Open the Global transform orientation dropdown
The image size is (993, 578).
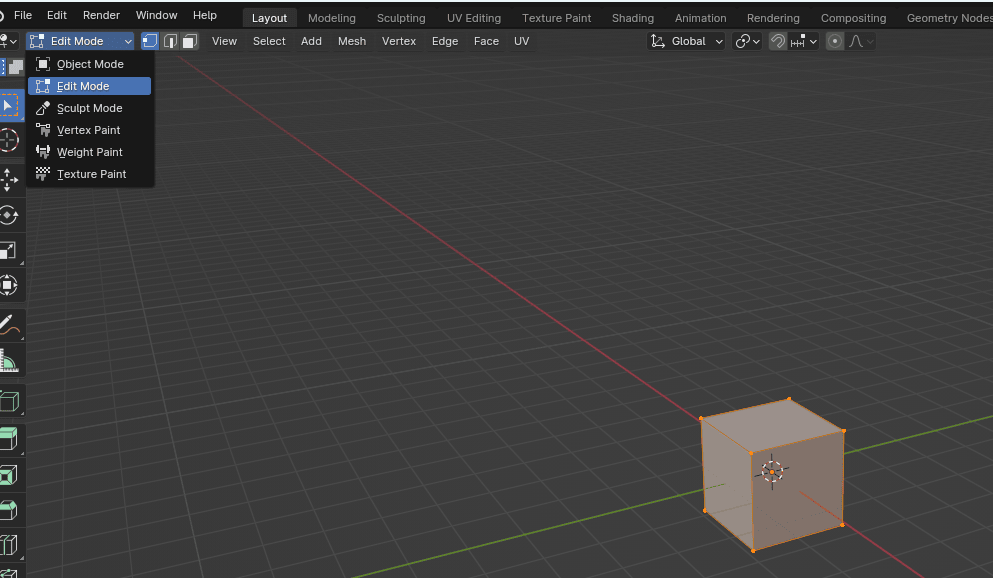tap(687, 41)
